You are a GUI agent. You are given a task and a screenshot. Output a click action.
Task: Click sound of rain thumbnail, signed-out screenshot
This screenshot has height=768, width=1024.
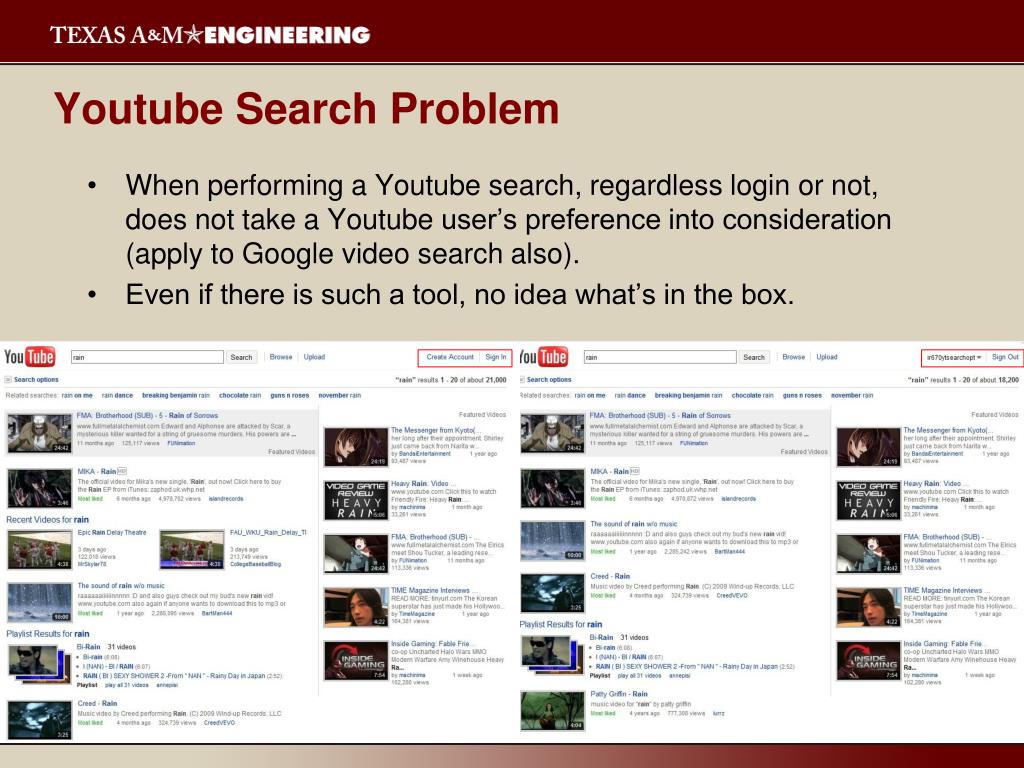pyautogui.click(x=39, y=602)
